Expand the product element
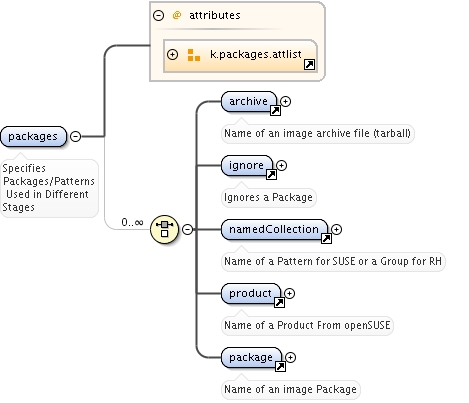The height and width of the screenshot is (403, 469). [289, 293]
